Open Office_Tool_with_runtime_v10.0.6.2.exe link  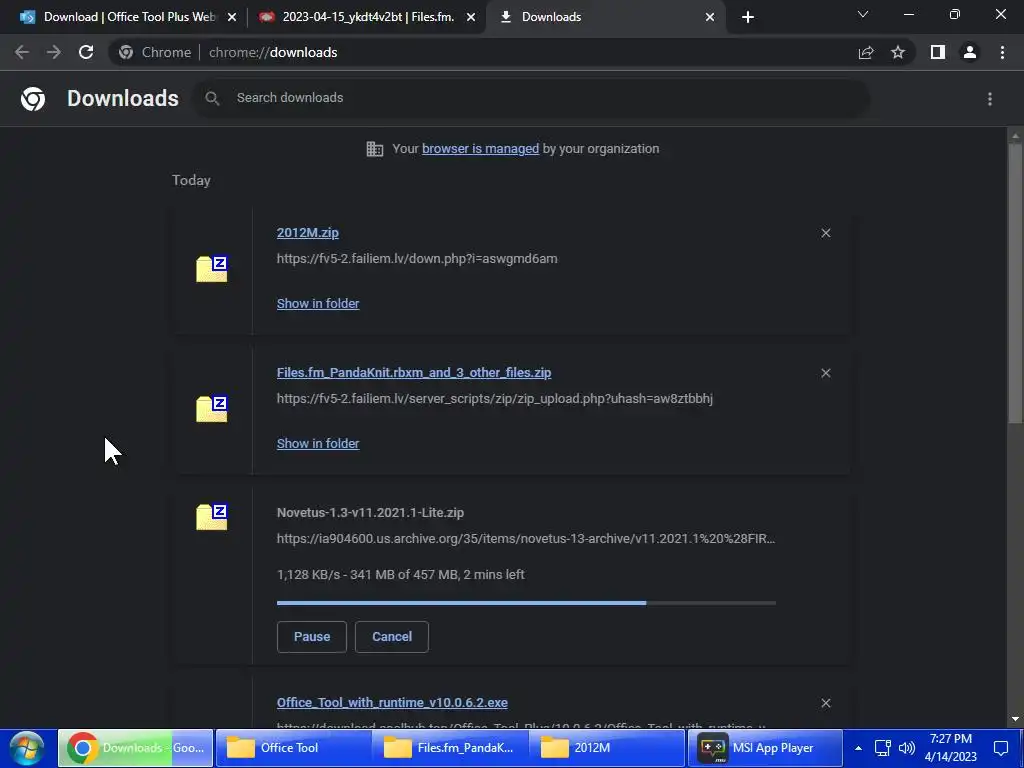click(392, 703)
